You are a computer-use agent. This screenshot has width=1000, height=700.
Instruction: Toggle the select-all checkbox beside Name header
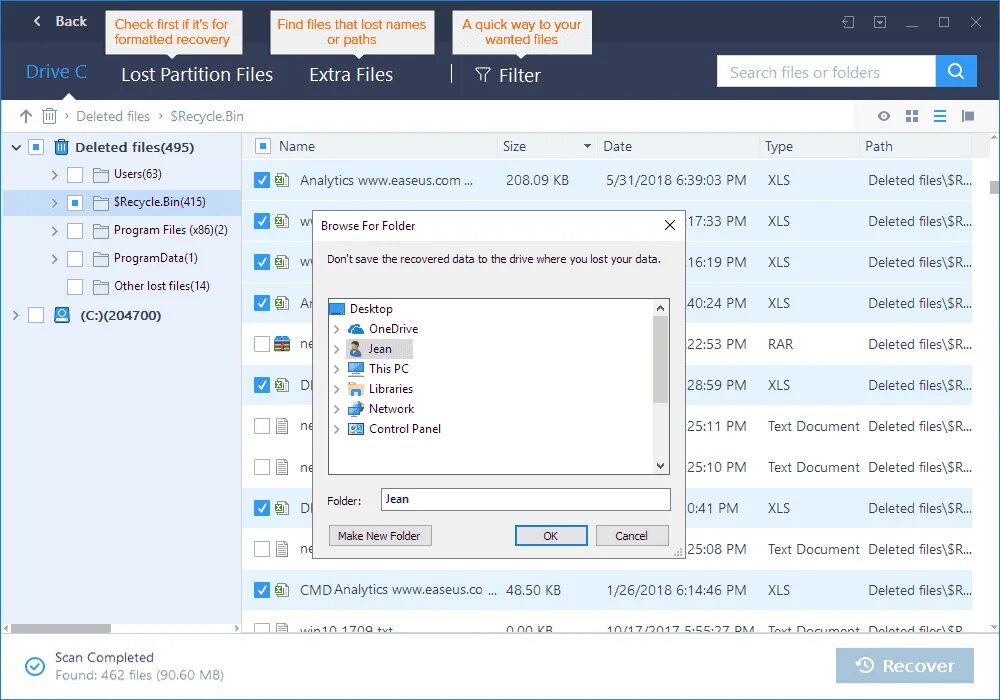point(262,146)
